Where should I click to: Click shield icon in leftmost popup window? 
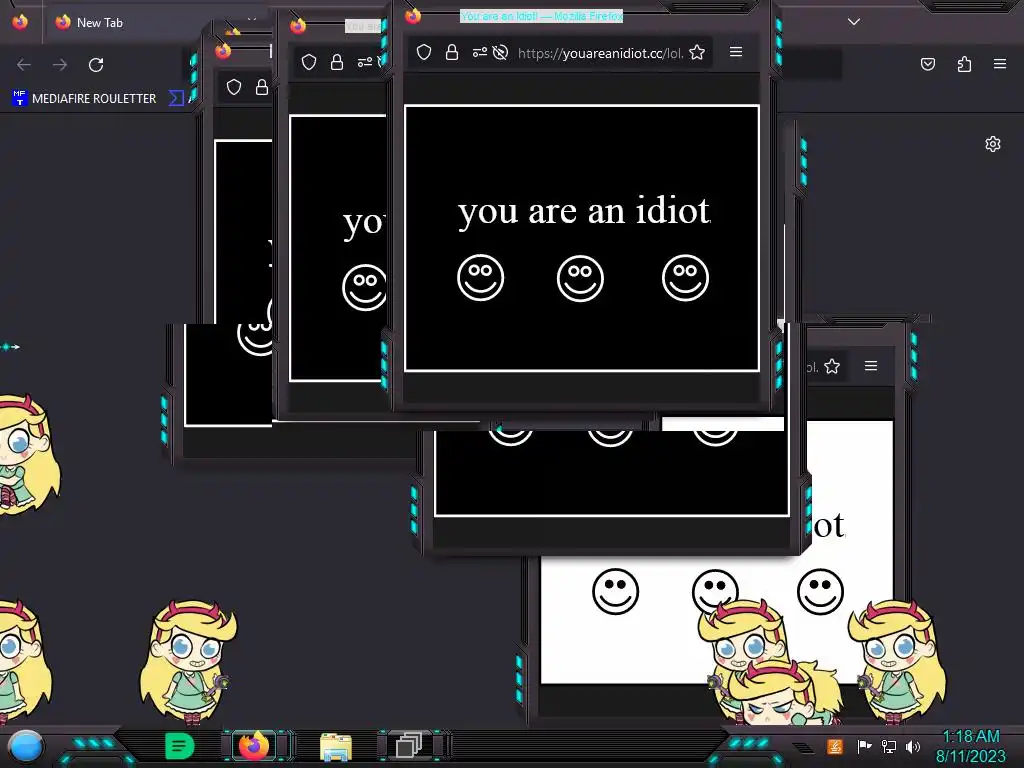234,87
